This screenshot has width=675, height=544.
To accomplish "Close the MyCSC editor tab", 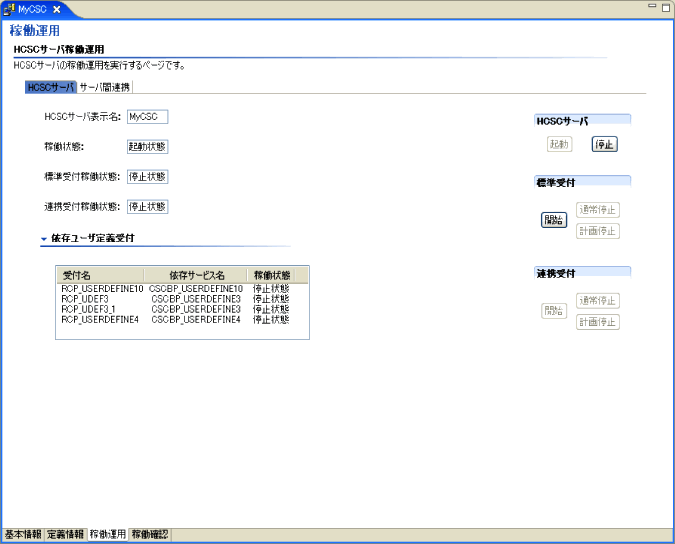I will [x=56, y=9].
